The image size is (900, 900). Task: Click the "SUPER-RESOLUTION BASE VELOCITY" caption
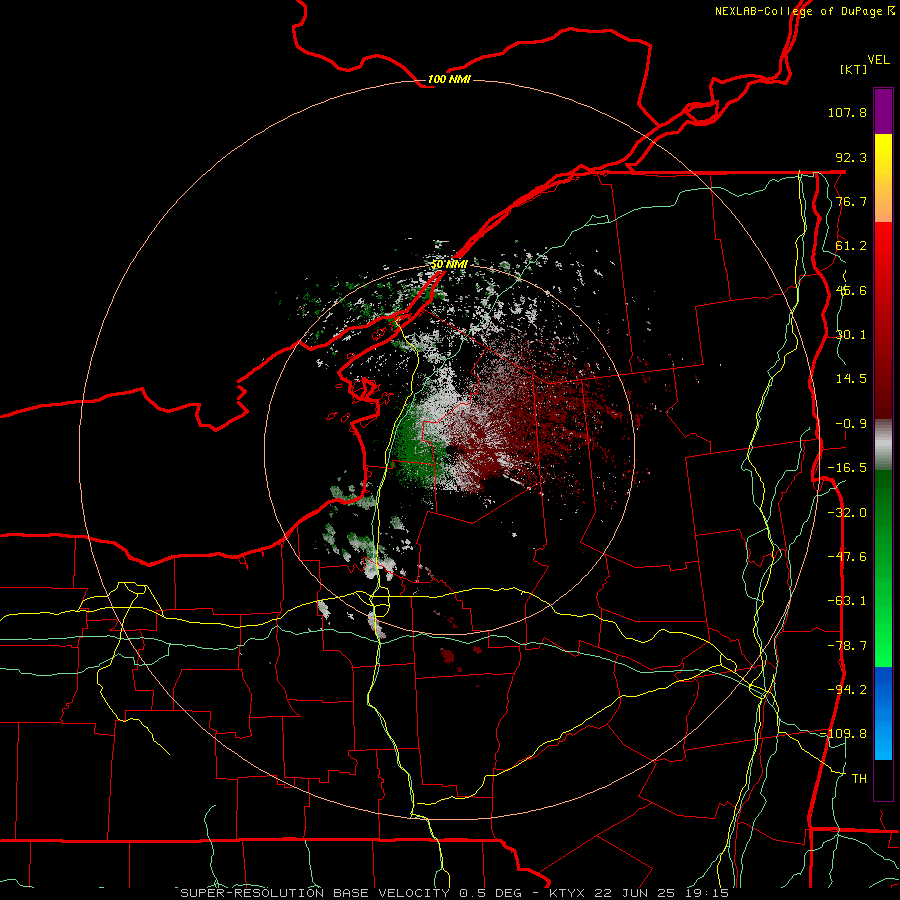coord(315,893)
